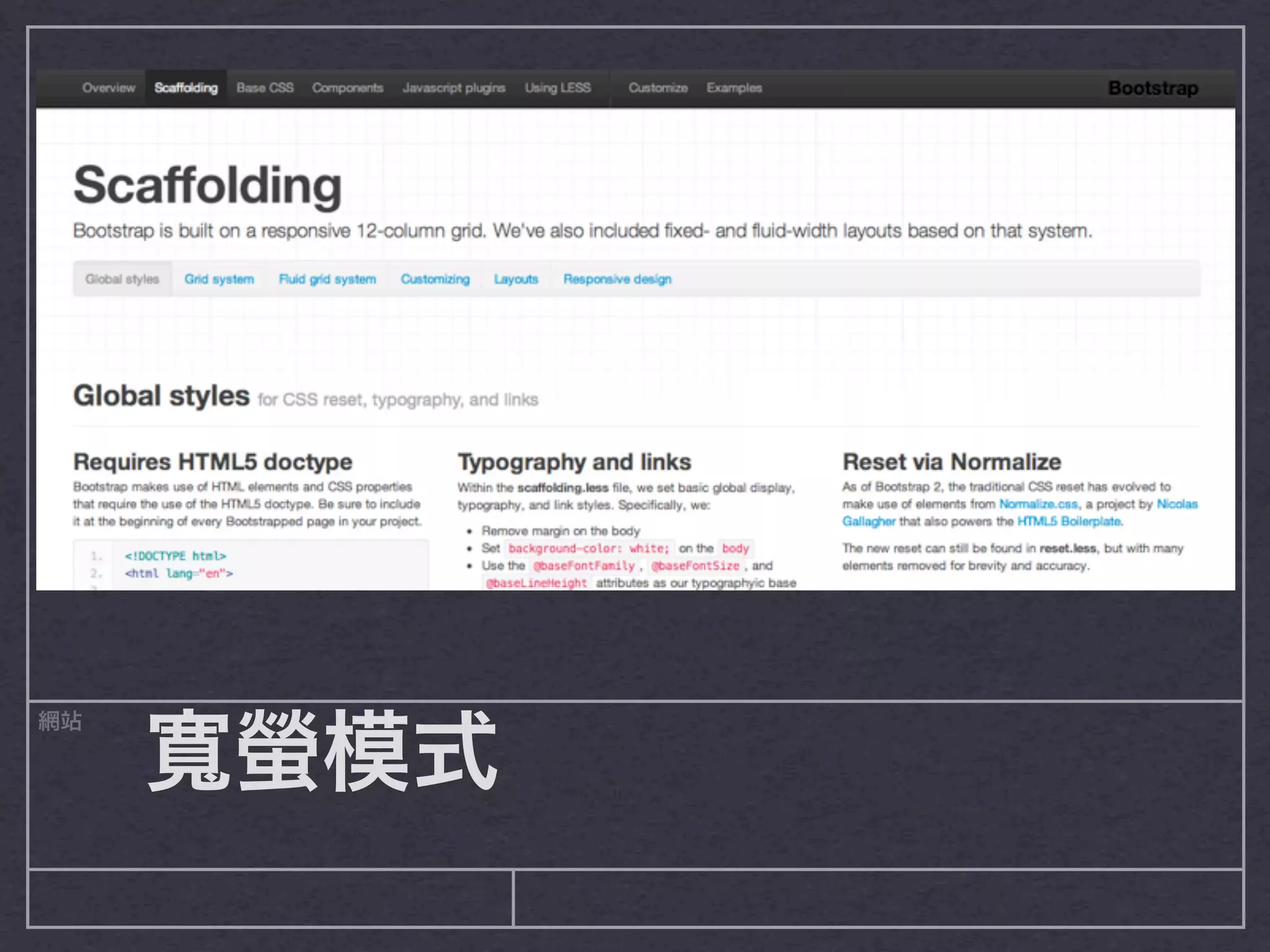Viewport: 1270px width, 952px height.
Task: Click the Bootstrap brand logo text
Action: (x=1153, y=89)
